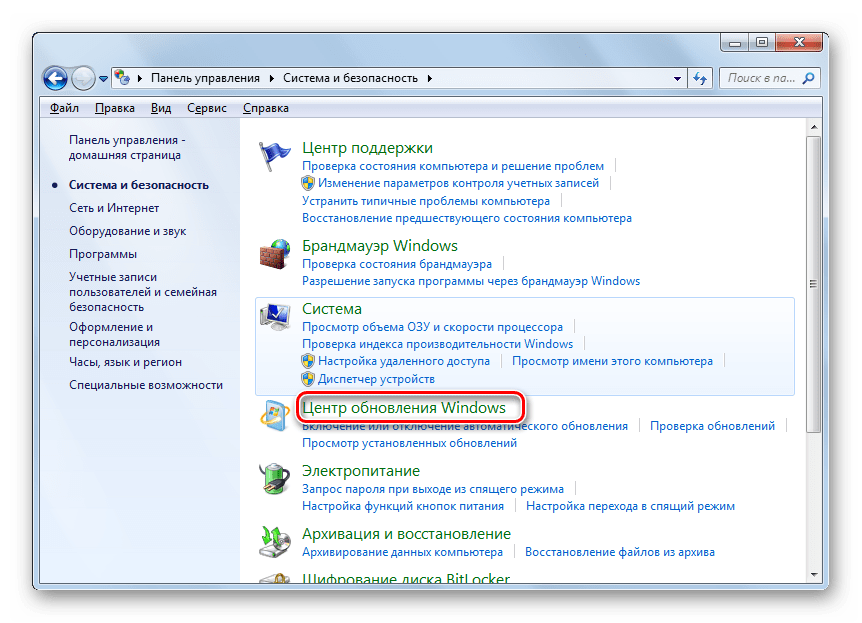Open Диспетчер устройств link
The height and width of the screenshot is (623, 862).
coord(376,379)
